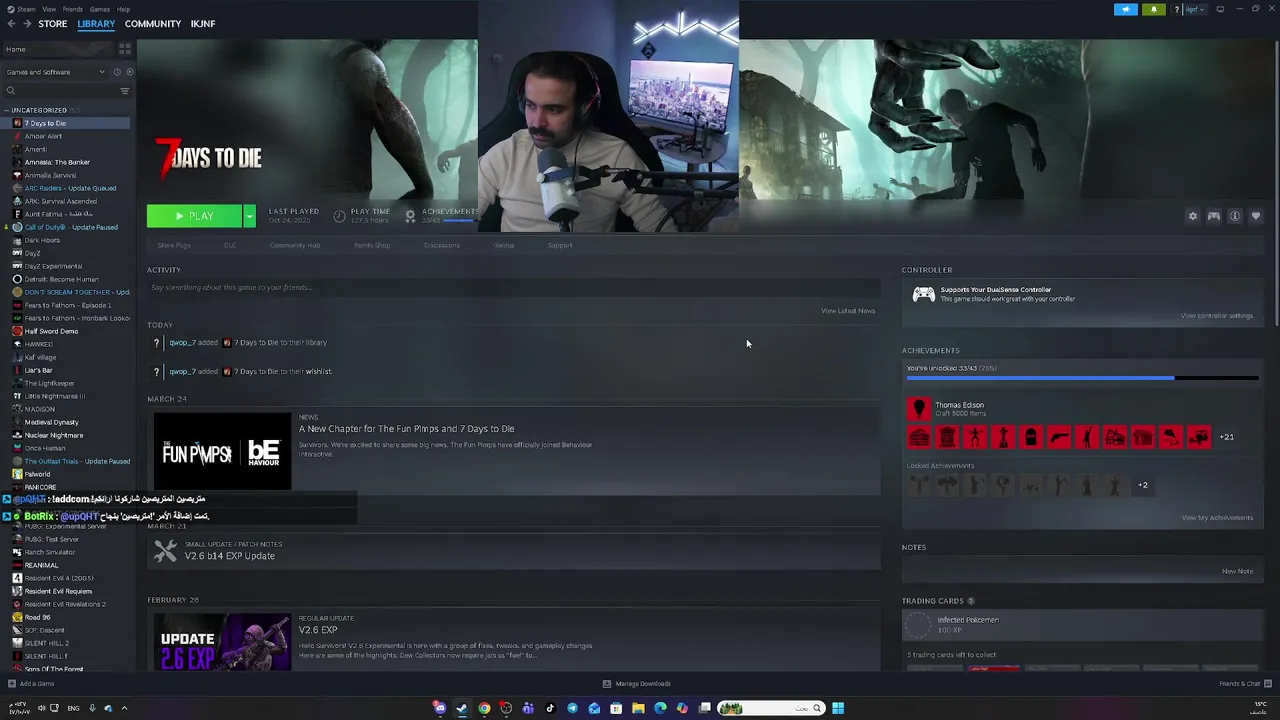
Task: Open the COMMUNITY tab
Action: [153, 24]
